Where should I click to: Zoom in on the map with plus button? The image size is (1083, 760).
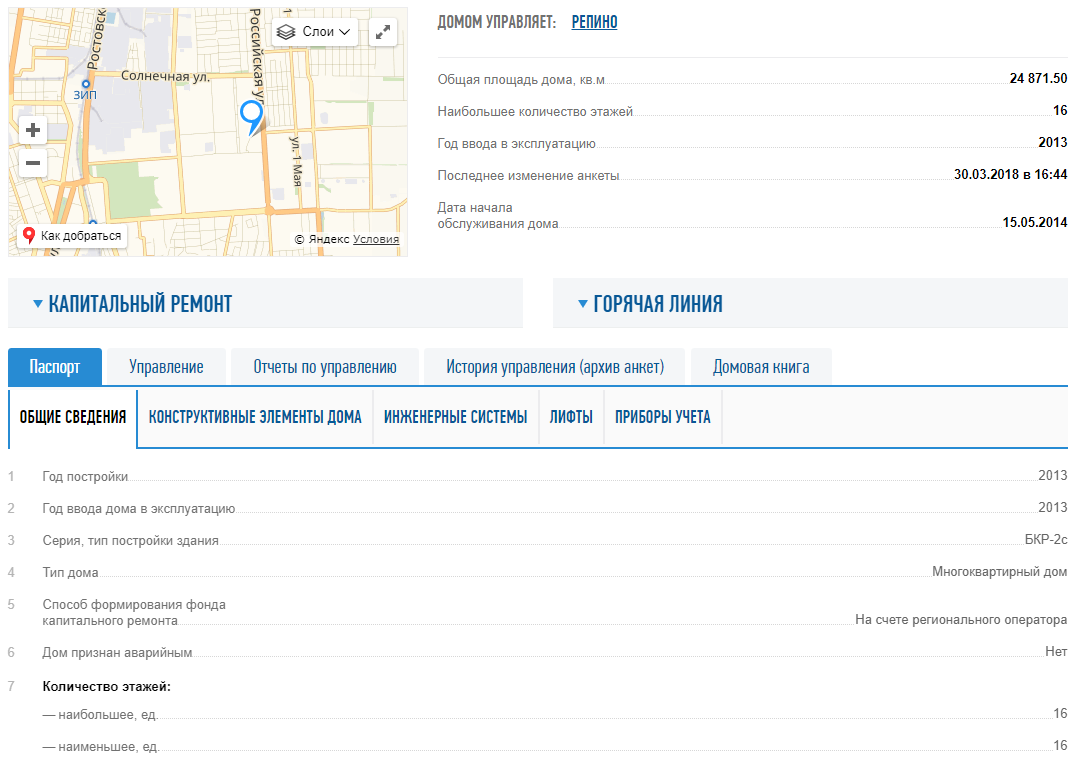click(33, 130)
